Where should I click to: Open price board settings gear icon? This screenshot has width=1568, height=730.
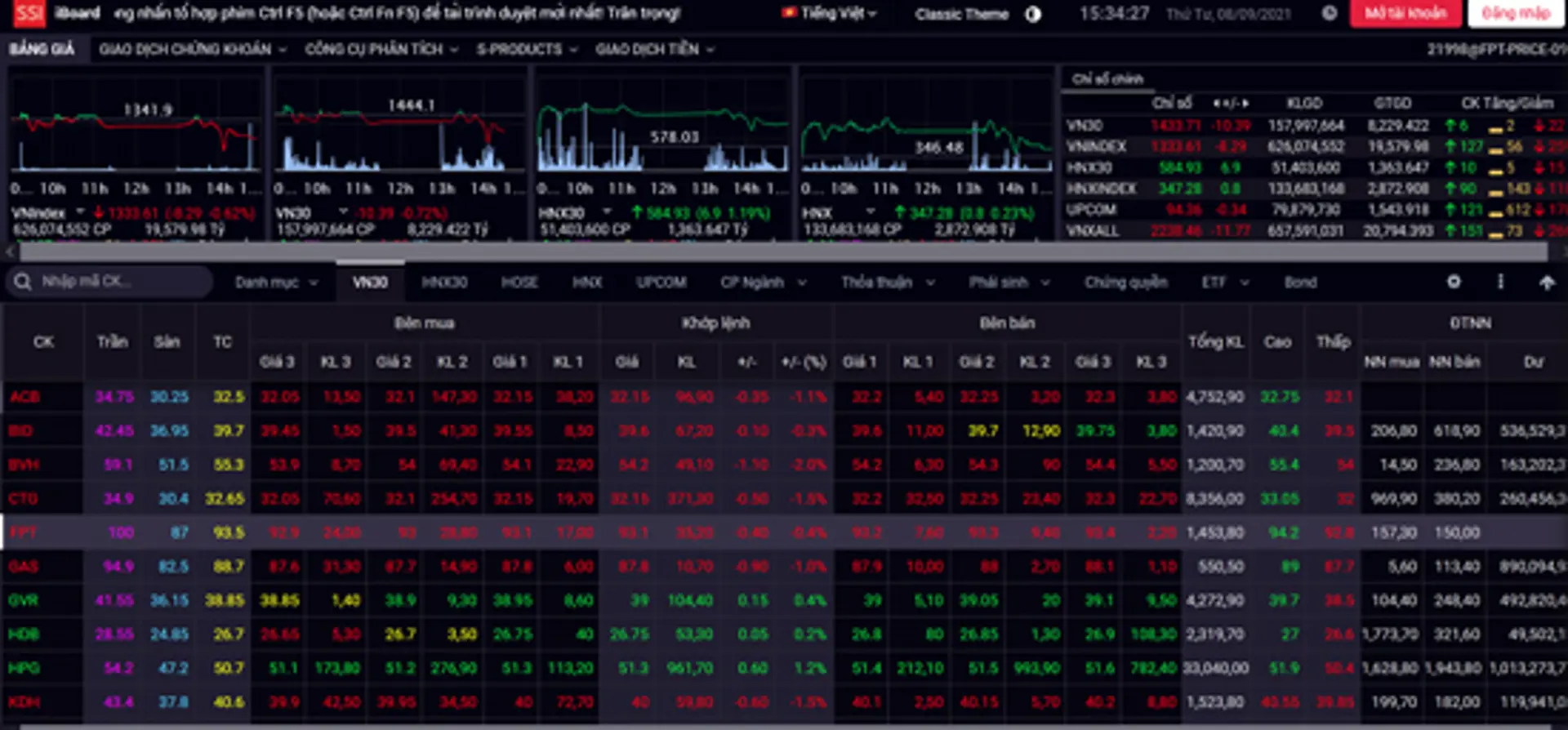[1454, 282]
